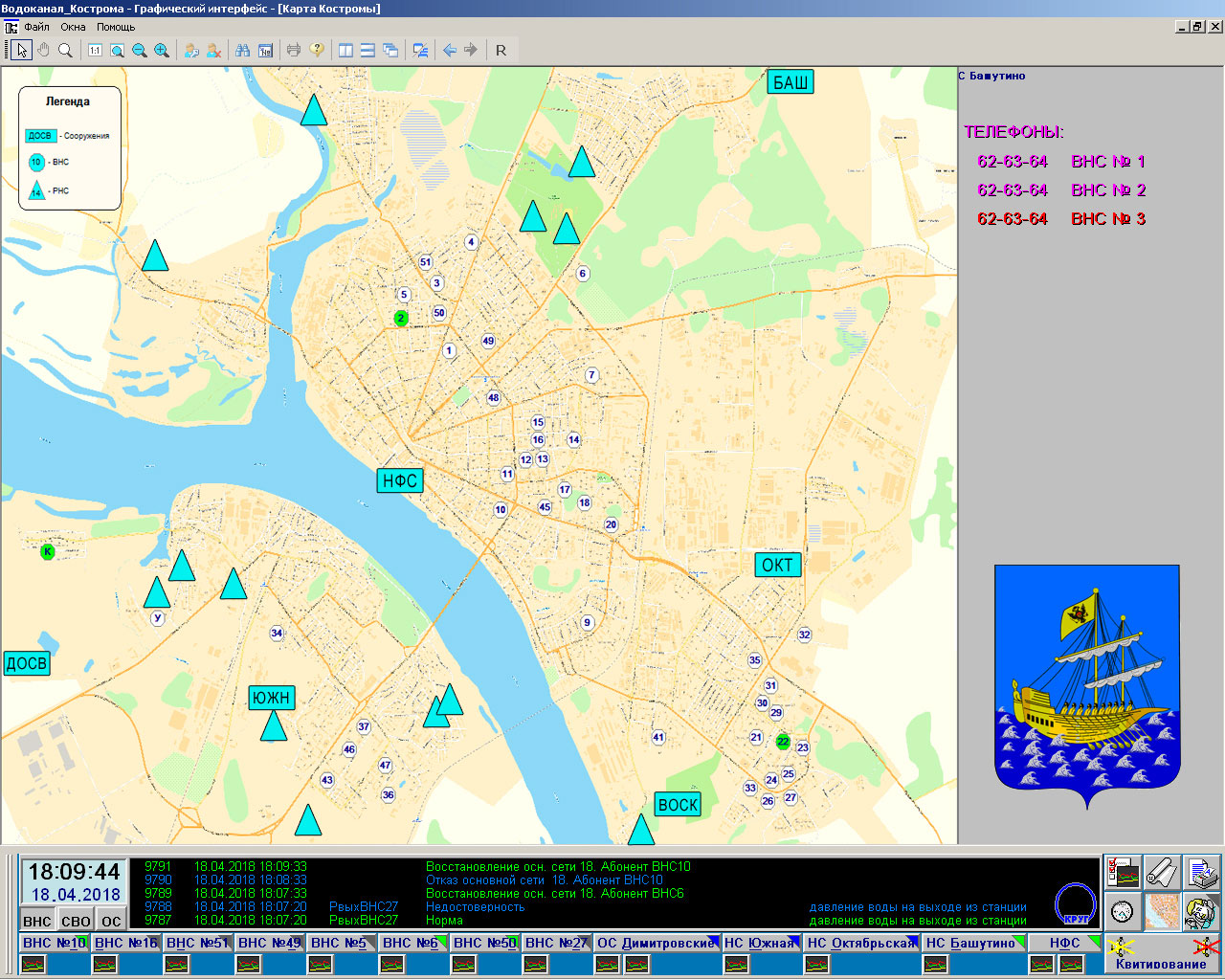Screen dimensions: 1225x980
Task: Click the forward arrow toolbar icon
Action: 471,50
